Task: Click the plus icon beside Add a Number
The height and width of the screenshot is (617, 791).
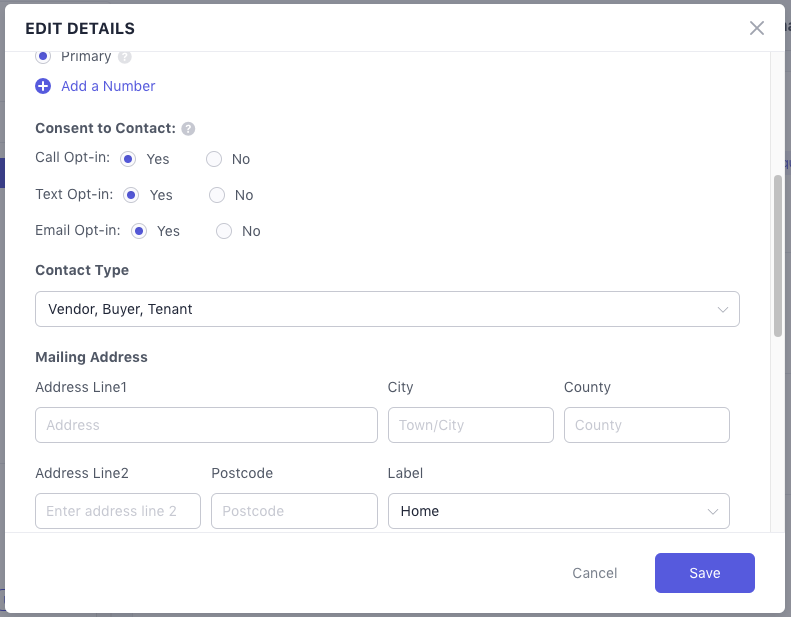Action: click(x=43, y=86)
